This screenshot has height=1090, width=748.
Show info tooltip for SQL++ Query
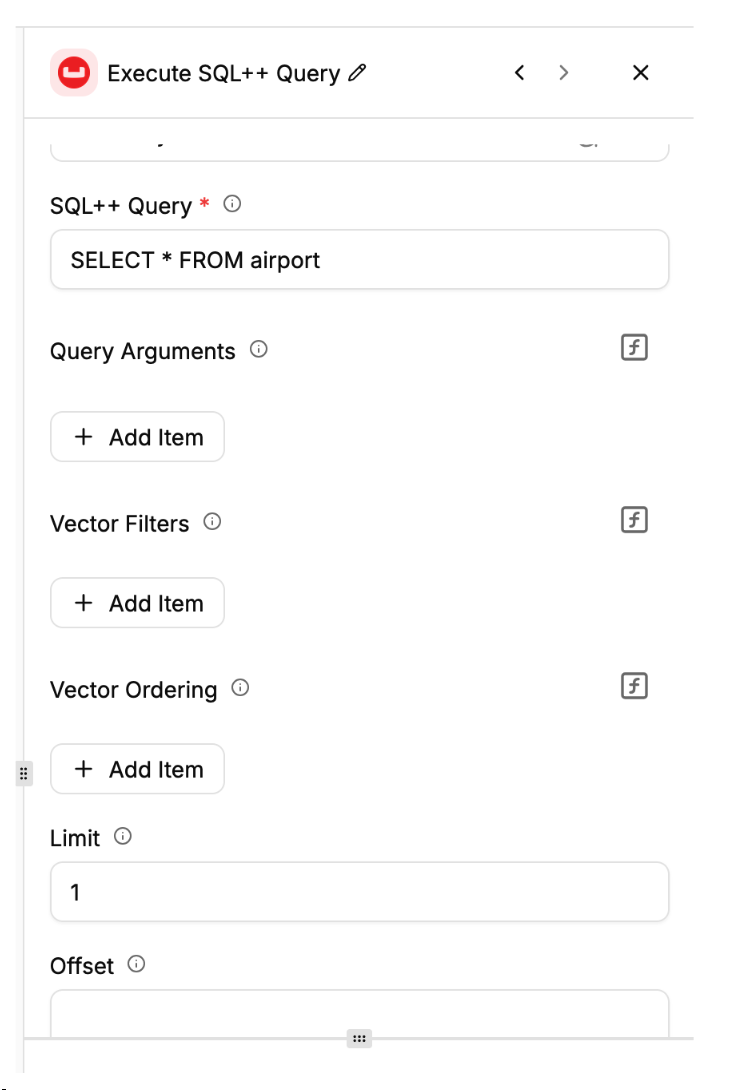(232, 204)
